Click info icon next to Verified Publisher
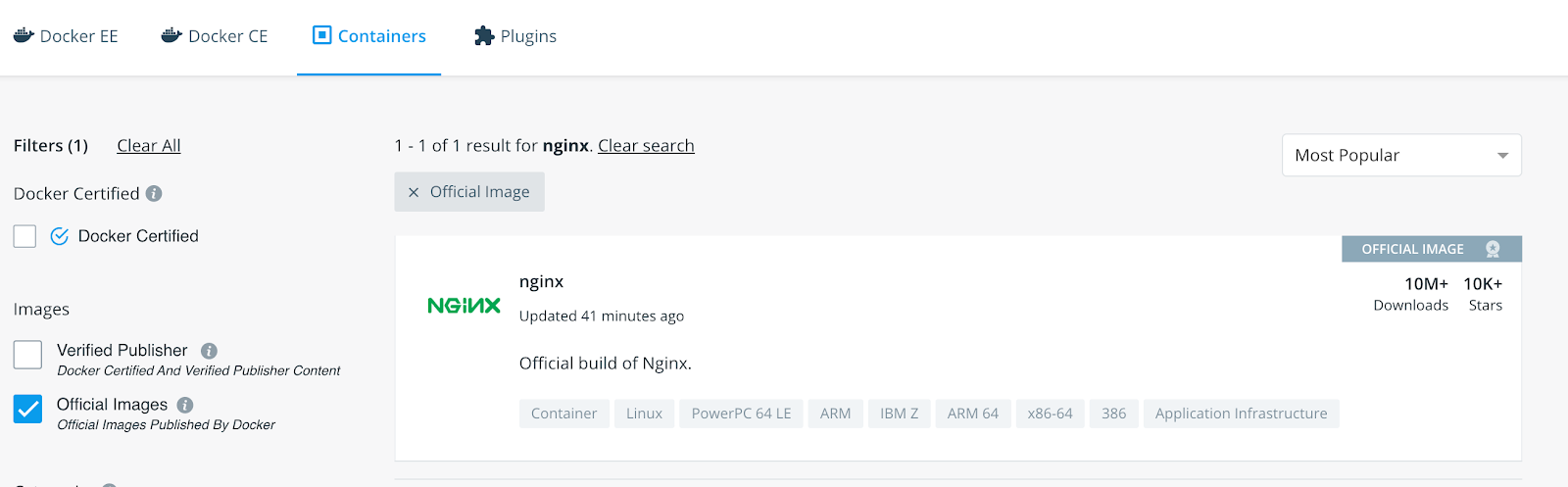 coord(209,351)
